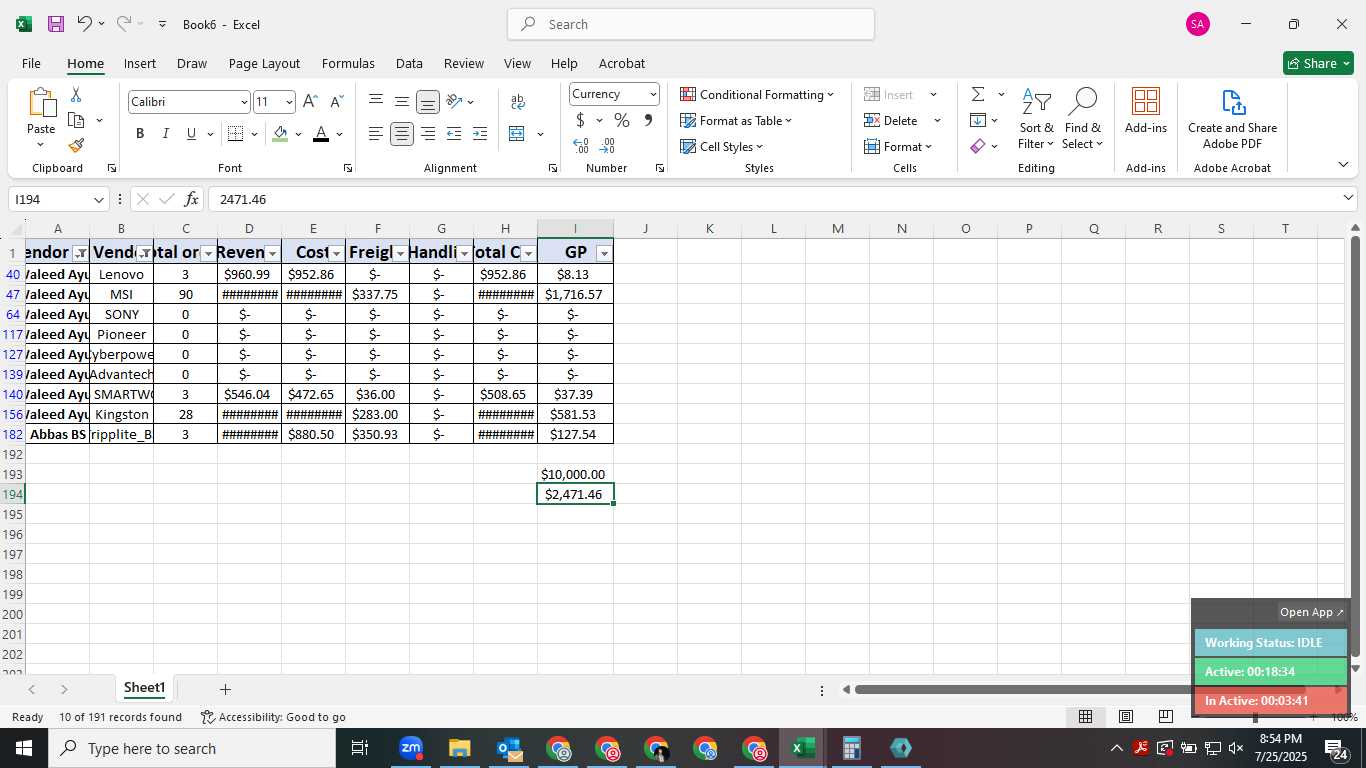The height and width of the screenshot is (768, 1366).
Task: Switch to Normal view in status bar
Action: 1085,716
